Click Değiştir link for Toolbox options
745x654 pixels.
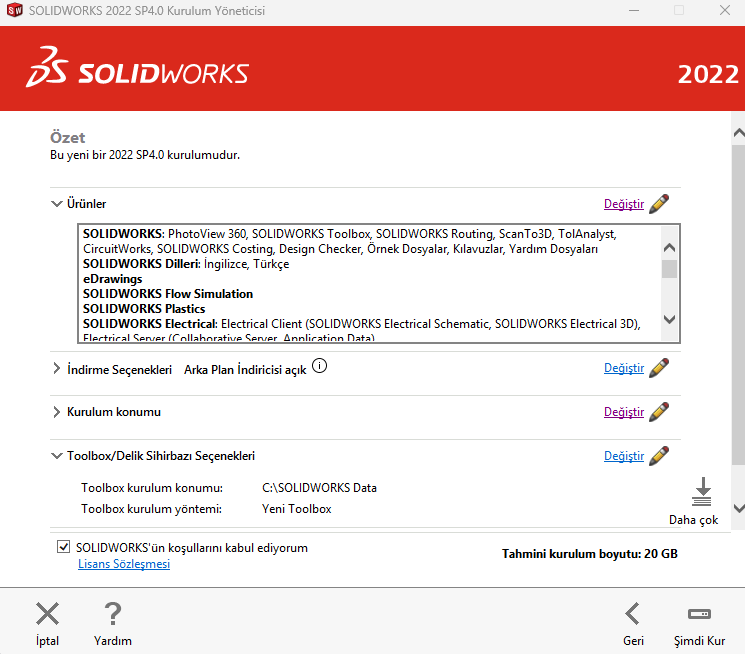coord(624,456)
